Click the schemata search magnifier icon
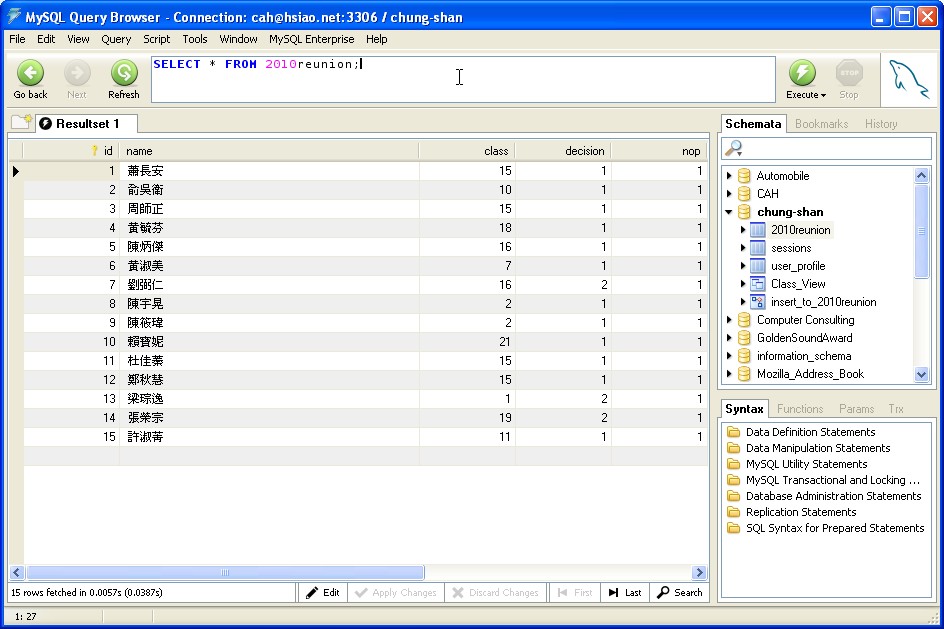The height and width of the screenshot is (629, 944). click(x=734, y=148)
